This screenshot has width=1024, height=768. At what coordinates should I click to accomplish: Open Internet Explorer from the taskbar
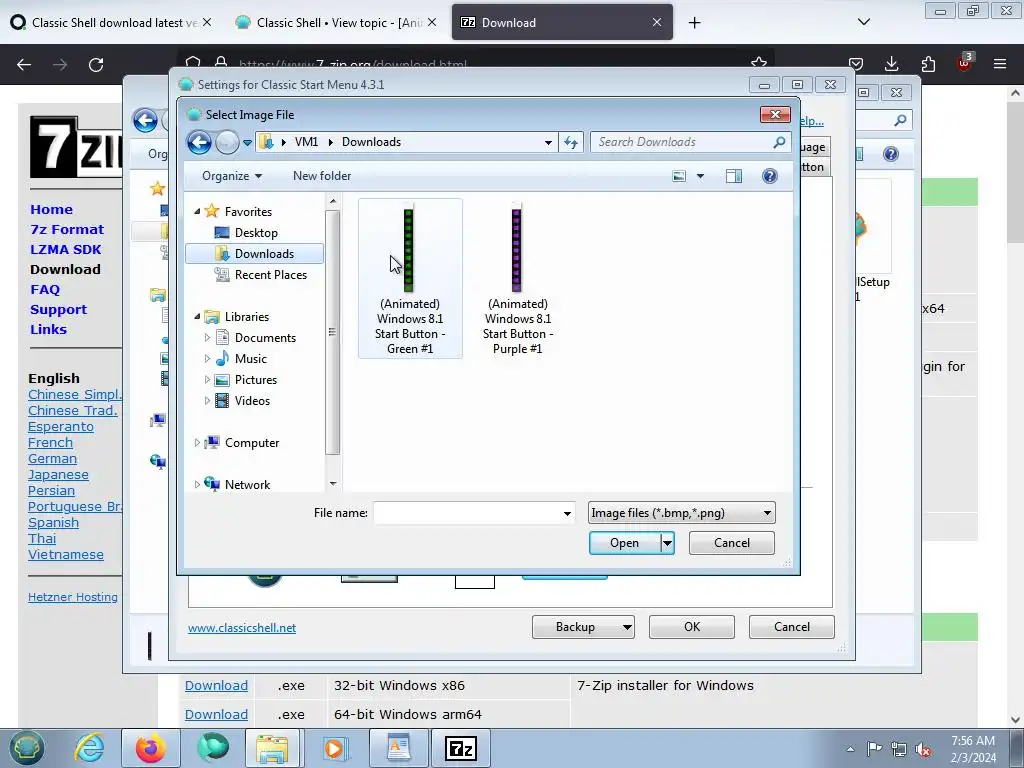coord(89,748)
